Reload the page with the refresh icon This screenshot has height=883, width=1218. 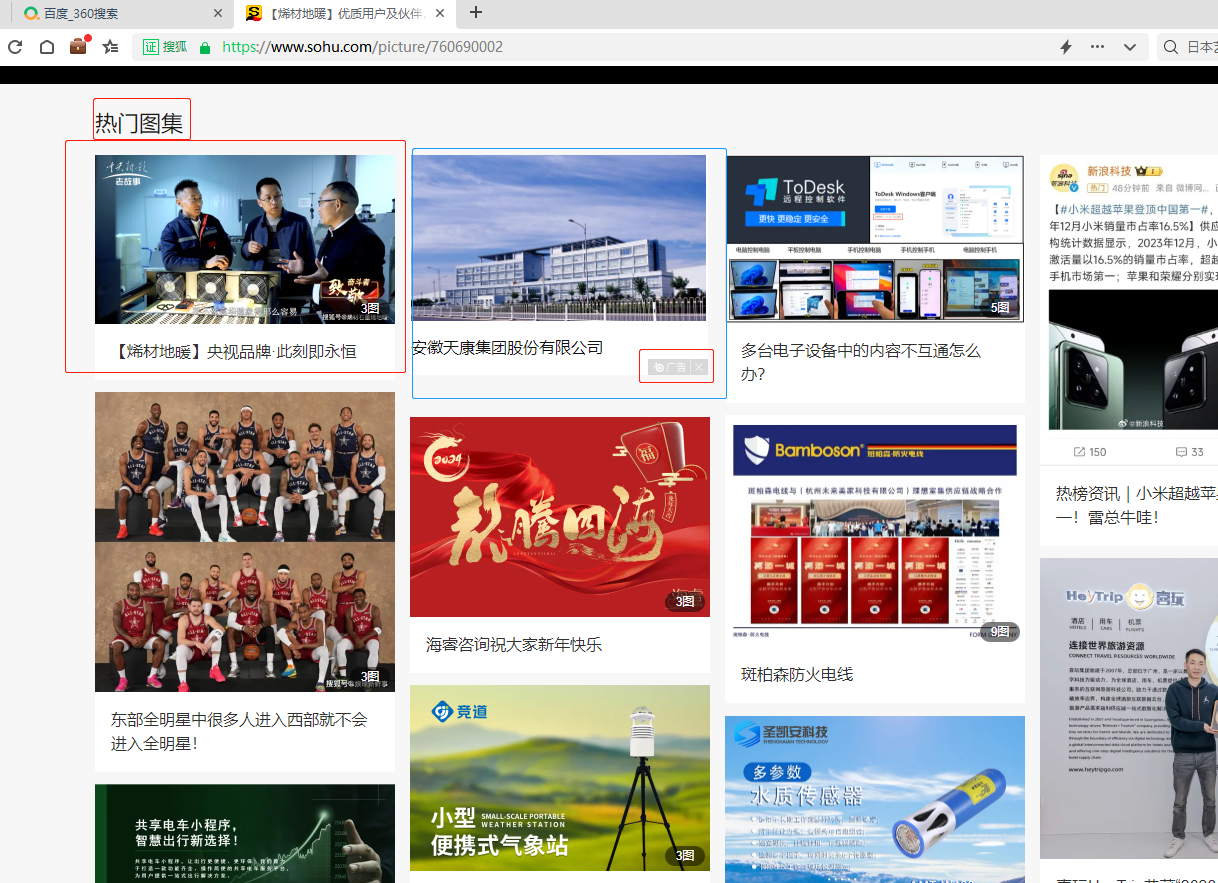coord(15,47)
